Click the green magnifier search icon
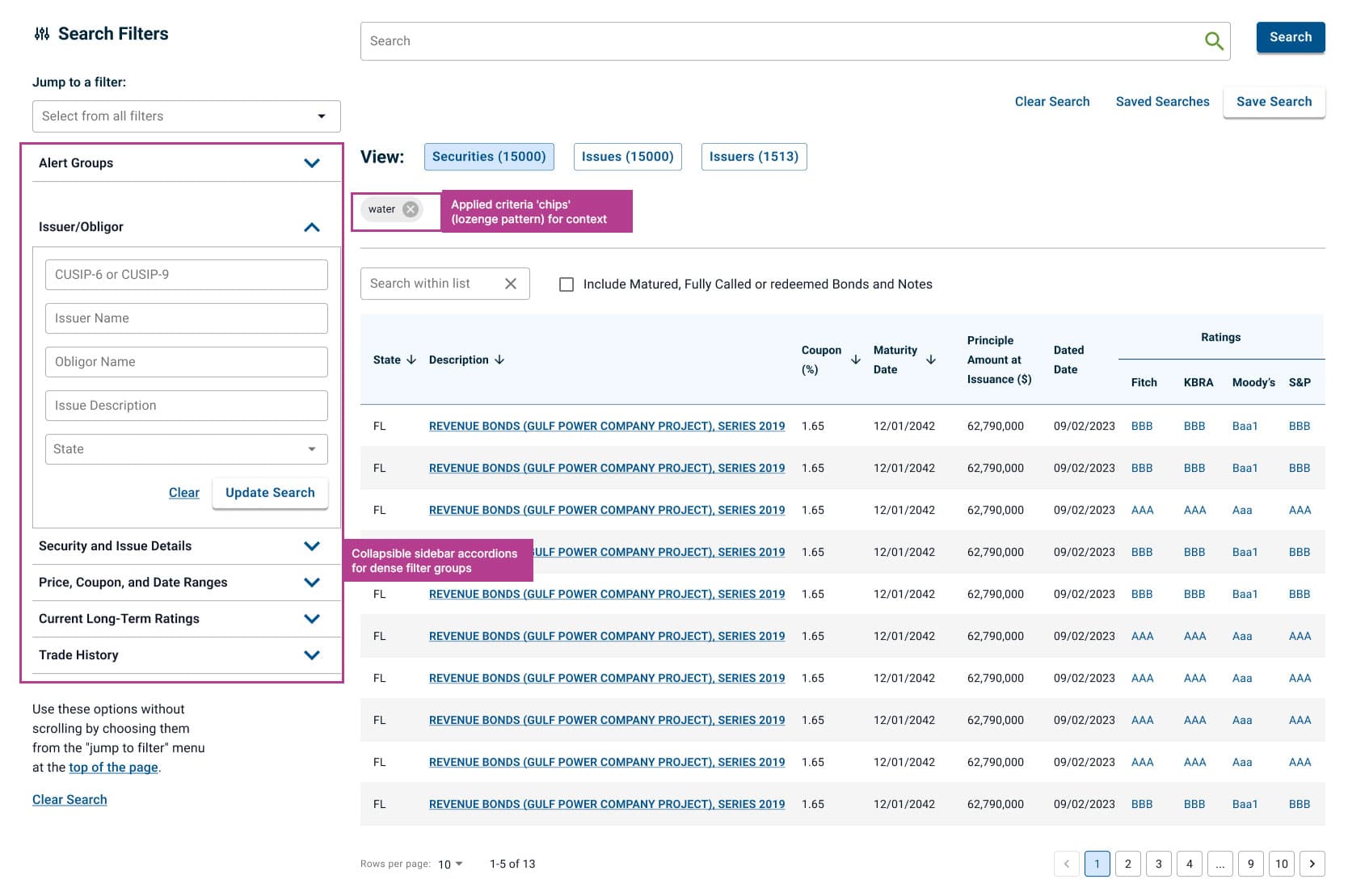 point(1214,40)
